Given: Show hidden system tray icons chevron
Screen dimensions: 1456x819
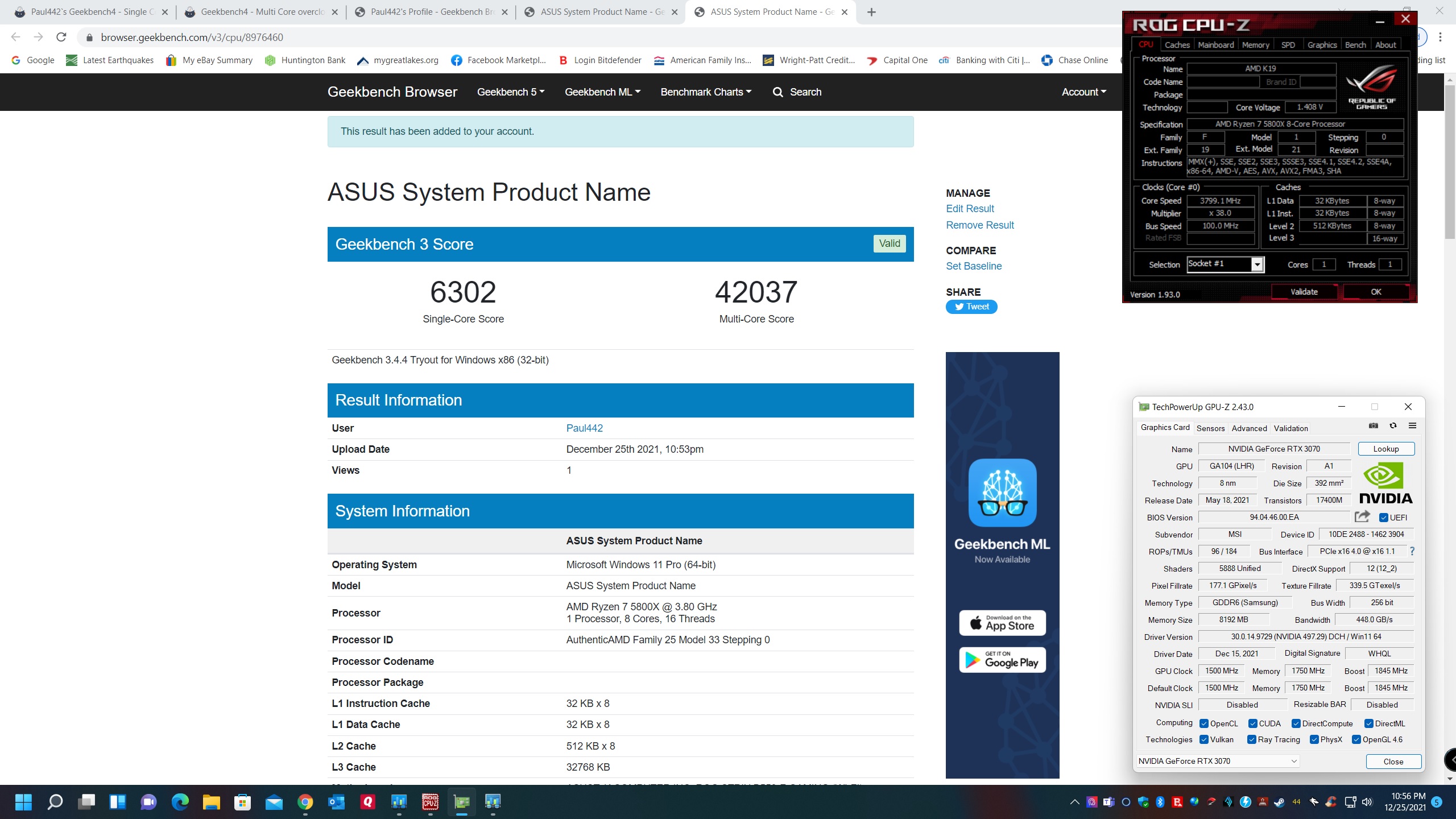Looking at the screenshot, I should (x=1074, y=802).
